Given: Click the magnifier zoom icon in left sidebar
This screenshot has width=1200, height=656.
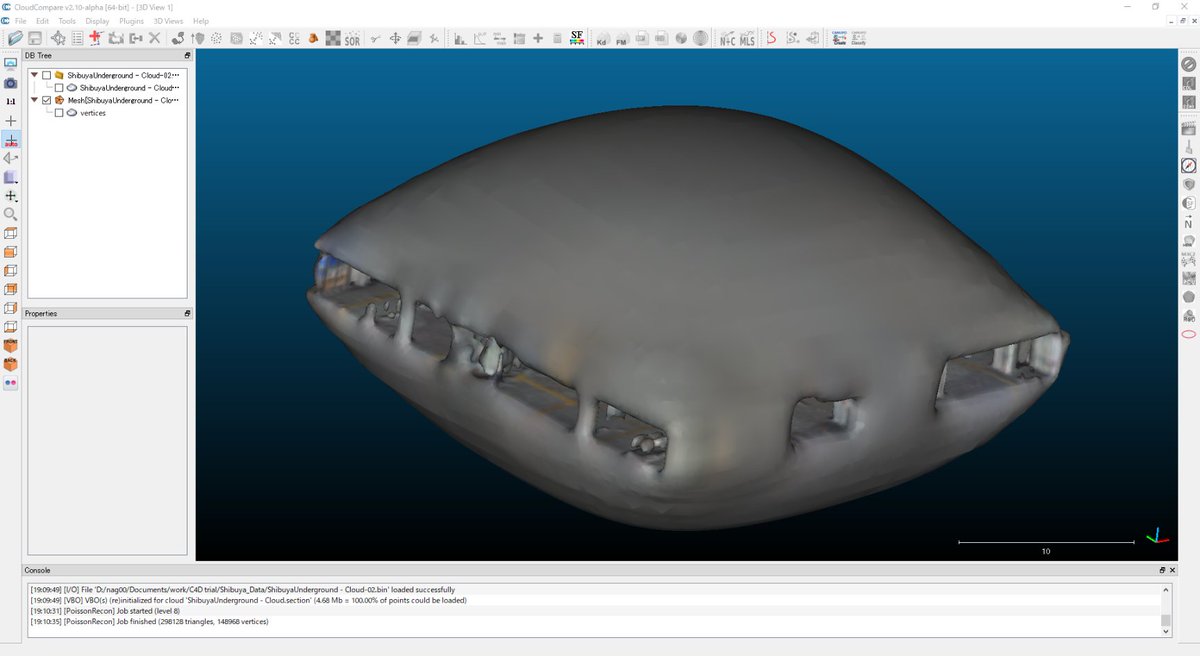Looking at the screenshot, I should click(10, 214).
